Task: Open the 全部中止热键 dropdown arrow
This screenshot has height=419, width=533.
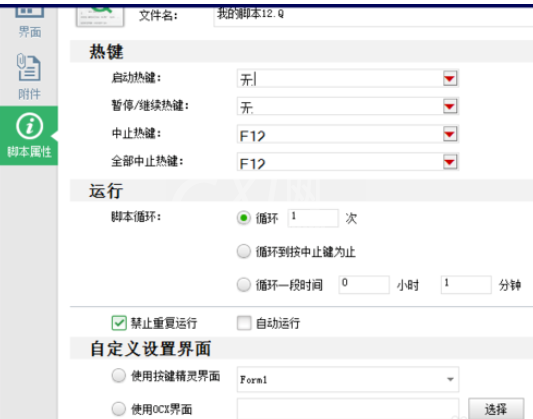Action: tap(450, 162)
